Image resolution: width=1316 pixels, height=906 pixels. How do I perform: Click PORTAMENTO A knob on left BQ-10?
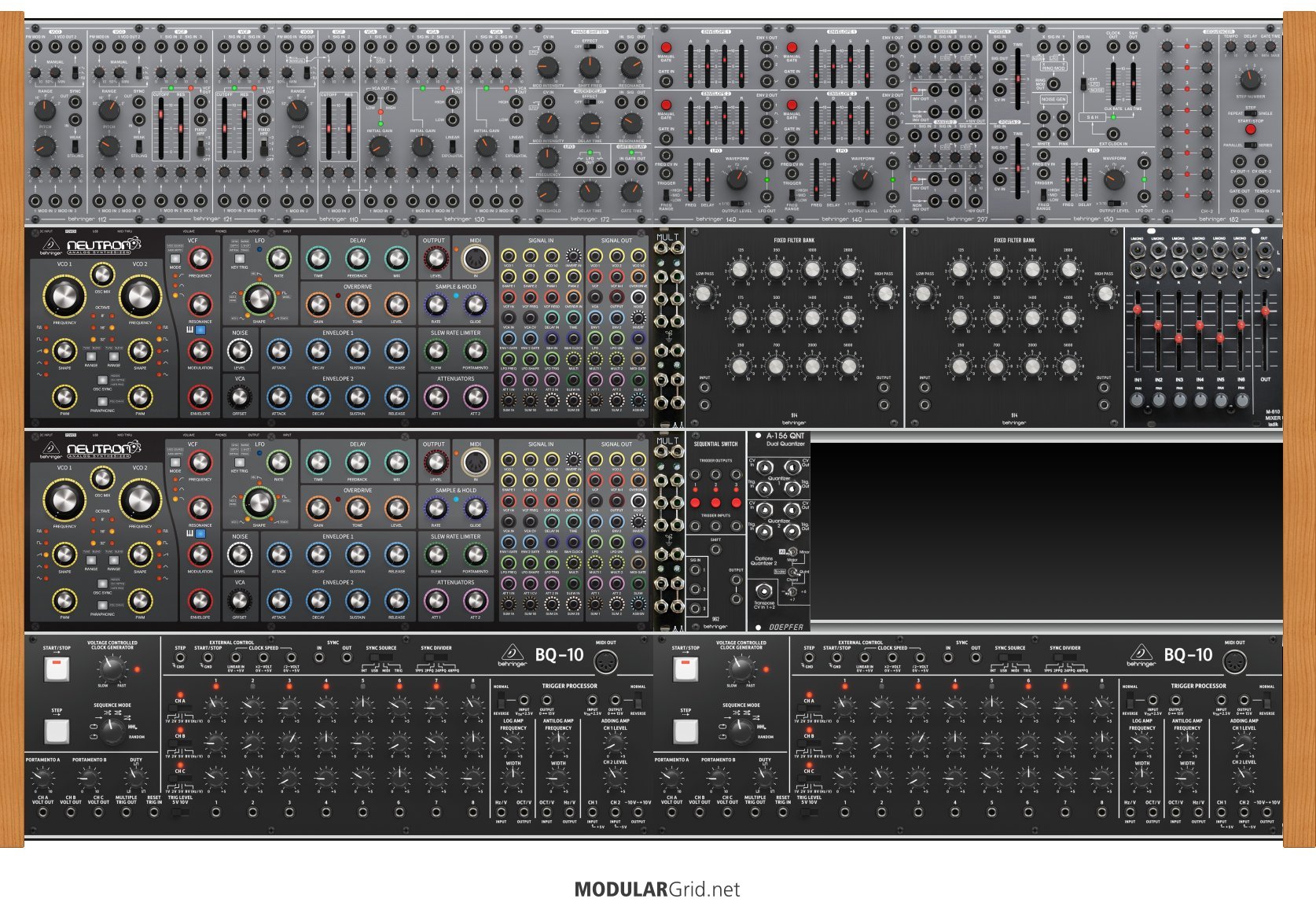coord(42,779)
